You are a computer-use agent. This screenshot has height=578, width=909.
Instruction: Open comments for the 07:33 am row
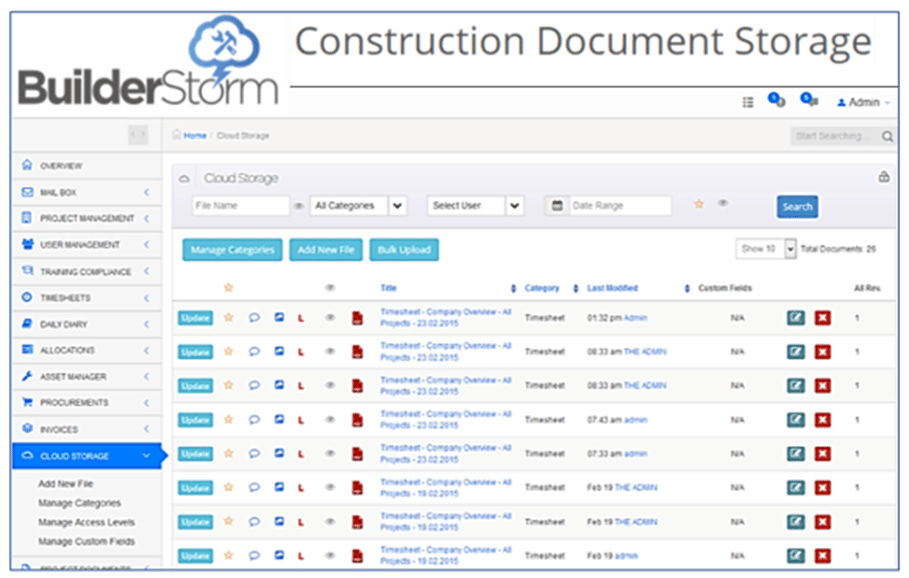point(254,453)
